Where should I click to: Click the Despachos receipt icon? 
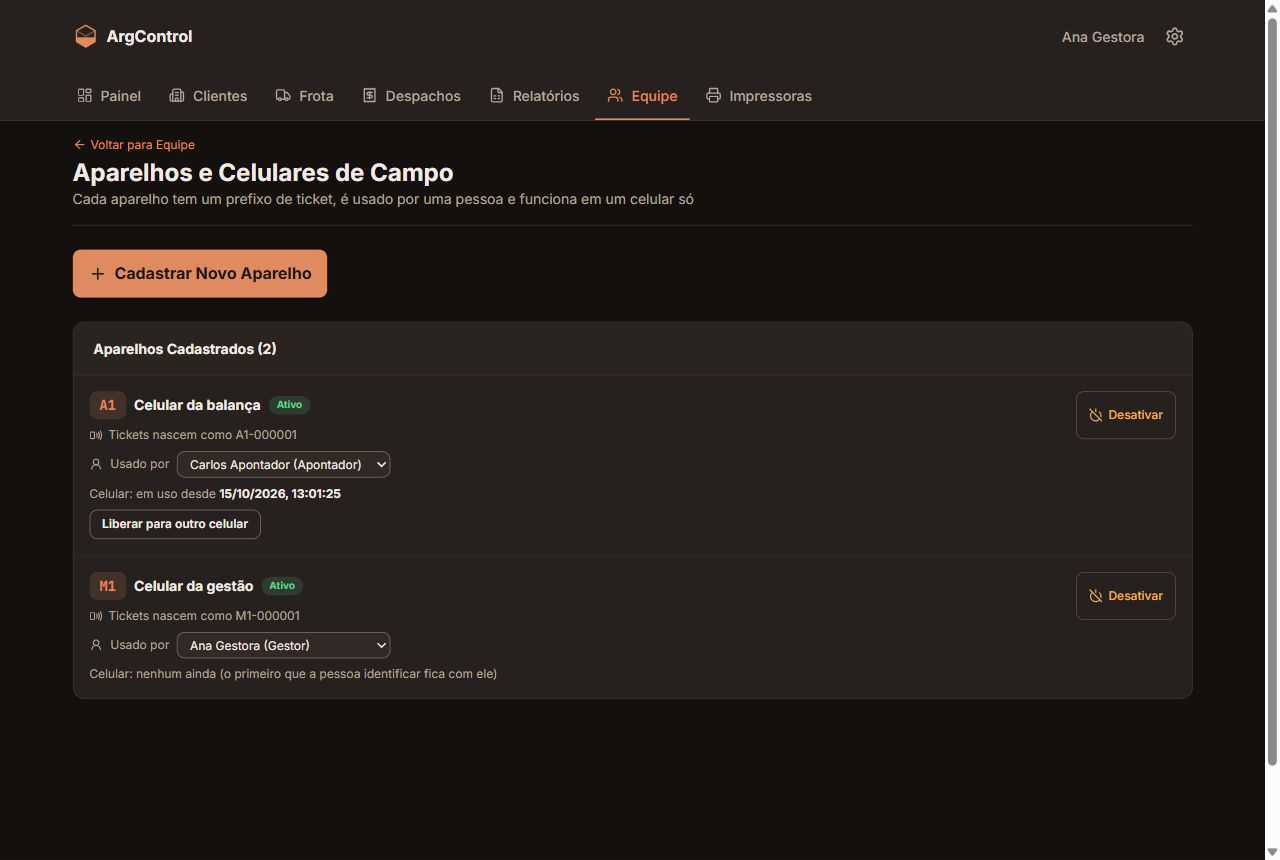pyautogui.click(x=369, y=96)
